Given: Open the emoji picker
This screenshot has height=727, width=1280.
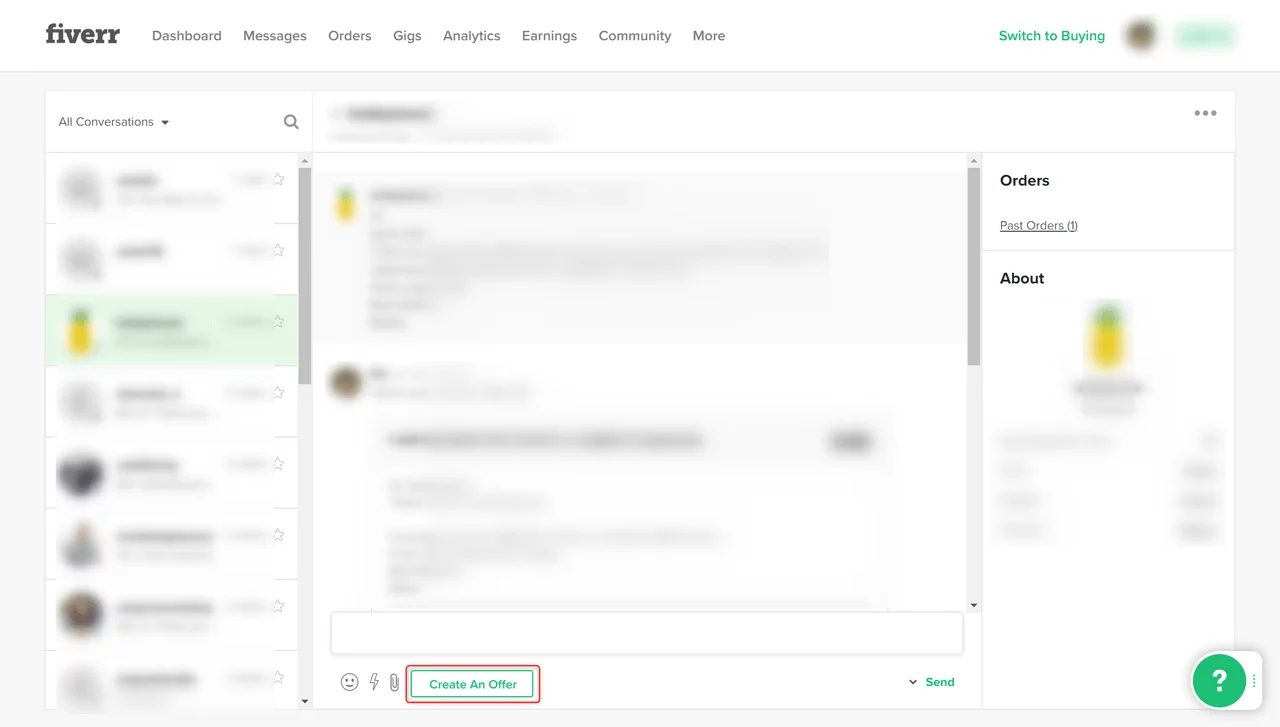Looking at the screenshot, I should (349, 682).
